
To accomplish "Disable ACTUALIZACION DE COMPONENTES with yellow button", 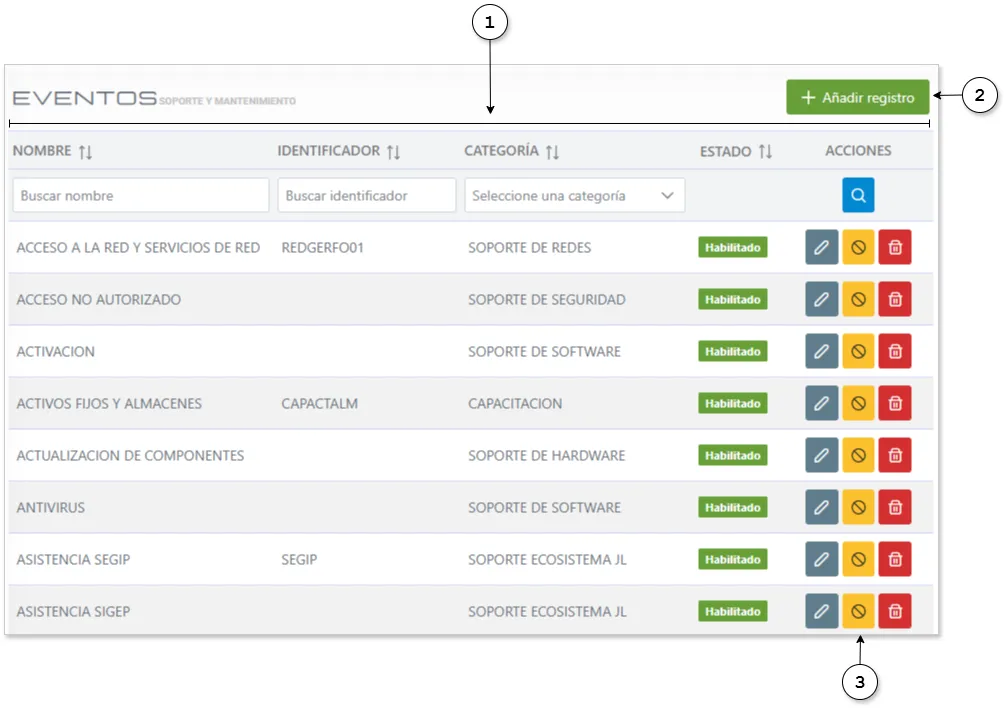I will click(858, 455).
